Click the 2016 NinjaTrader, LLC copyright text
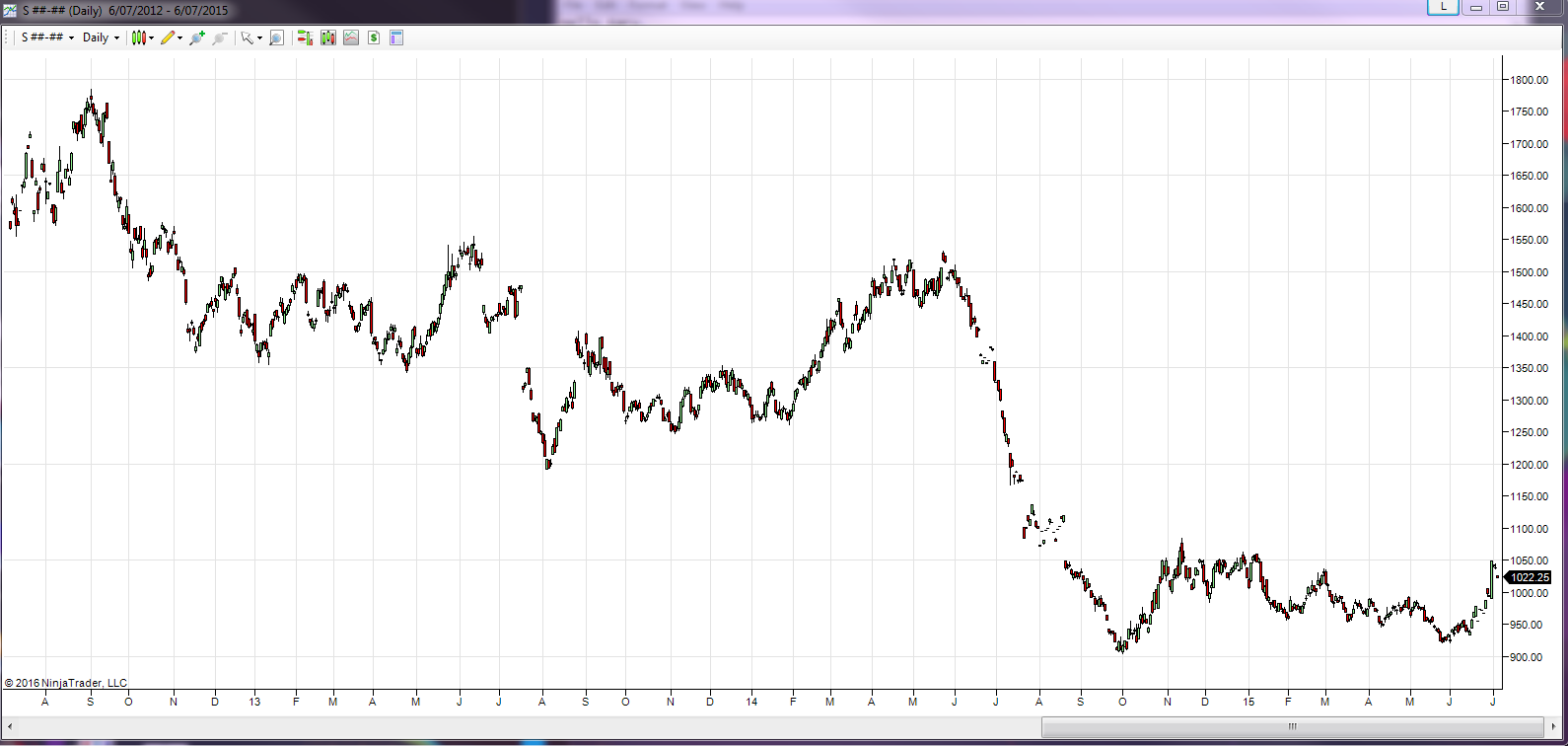The height and width of the screenshot is (746, 1568). (x=66, y=683)
